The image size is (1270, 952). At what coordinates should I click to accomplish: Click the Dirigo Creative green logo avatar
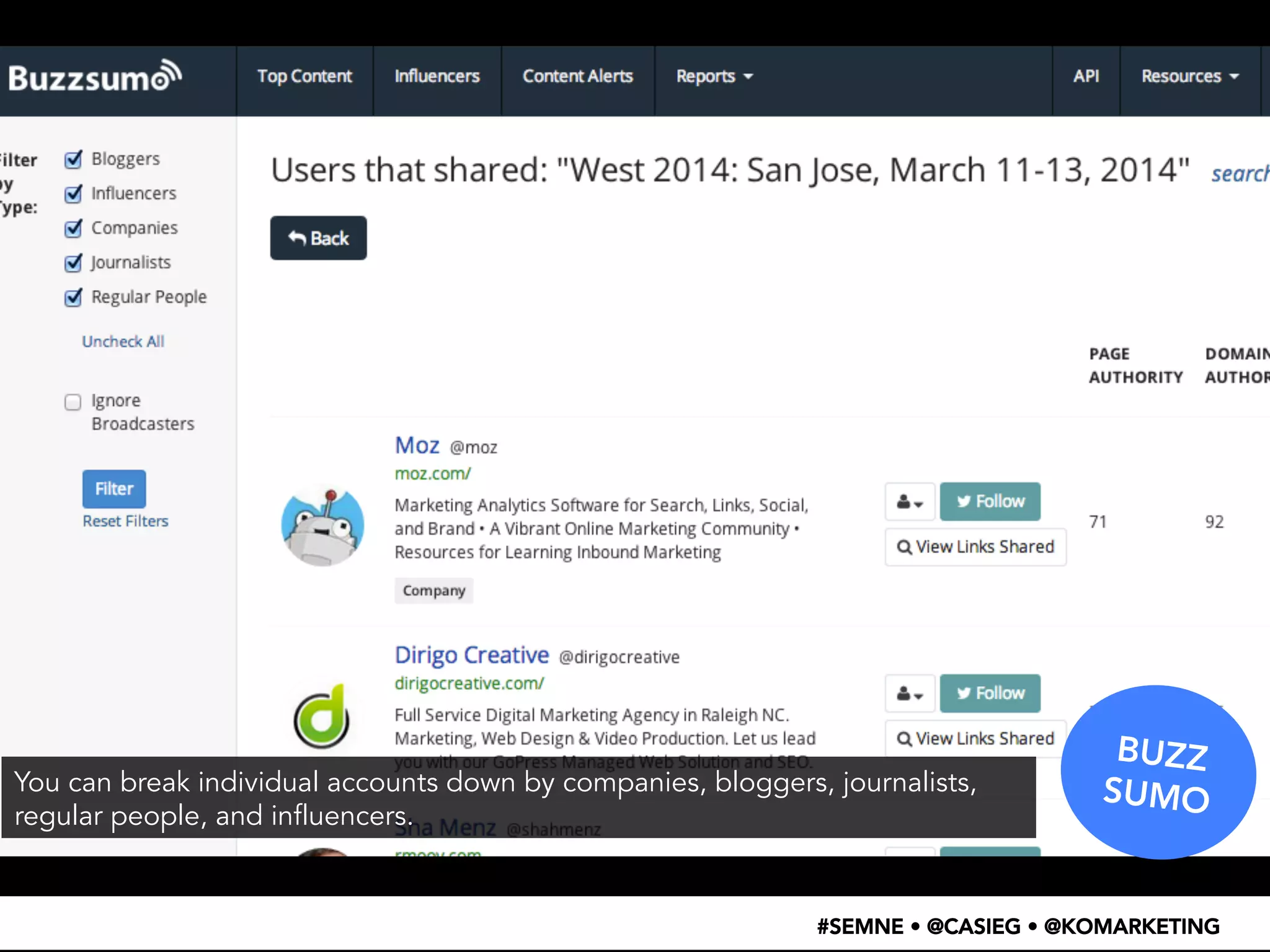[321, 716]
